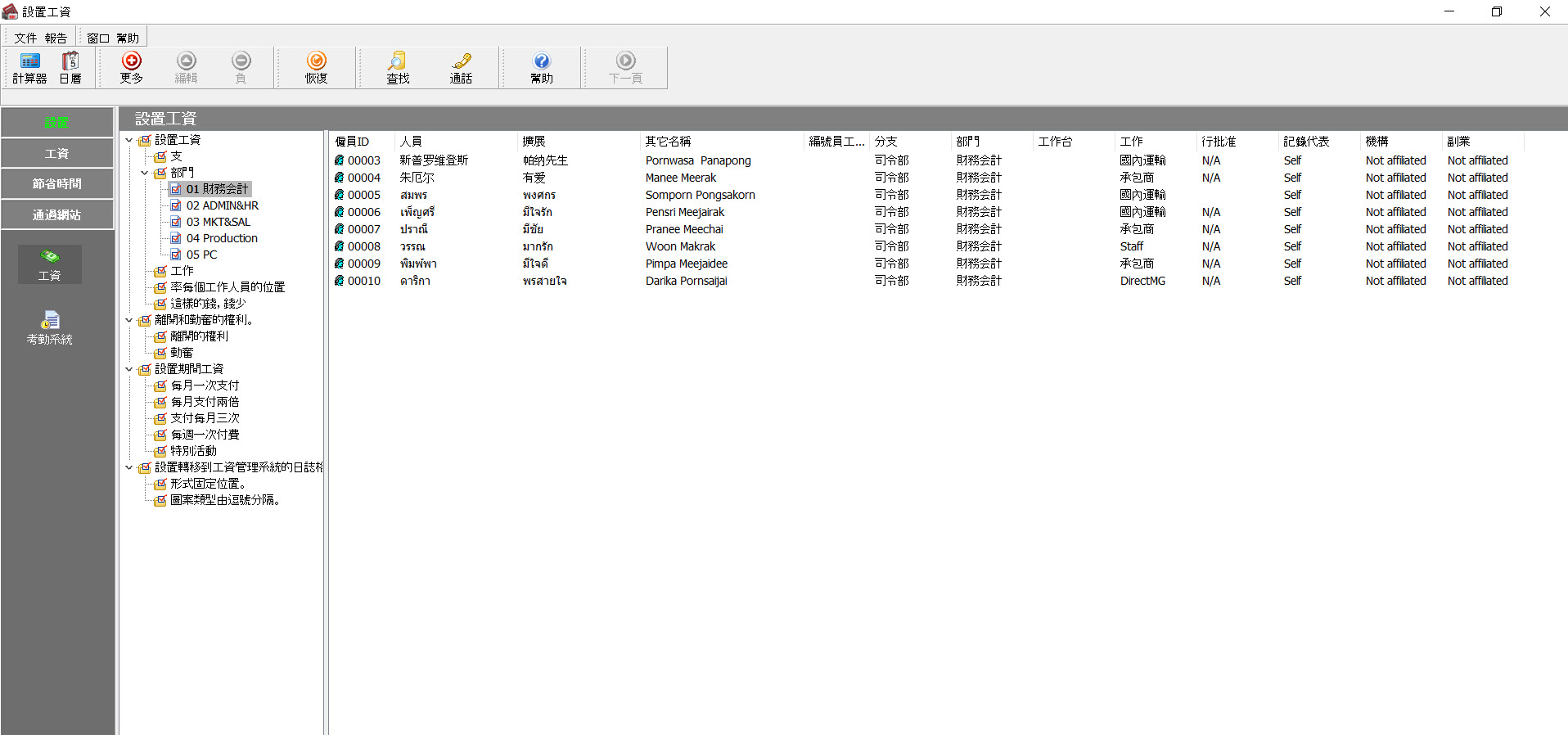The width and height of the screenshot is (1568, 735).
Task: Select 01 財務会計 department in tree
Action: [217, 189]
